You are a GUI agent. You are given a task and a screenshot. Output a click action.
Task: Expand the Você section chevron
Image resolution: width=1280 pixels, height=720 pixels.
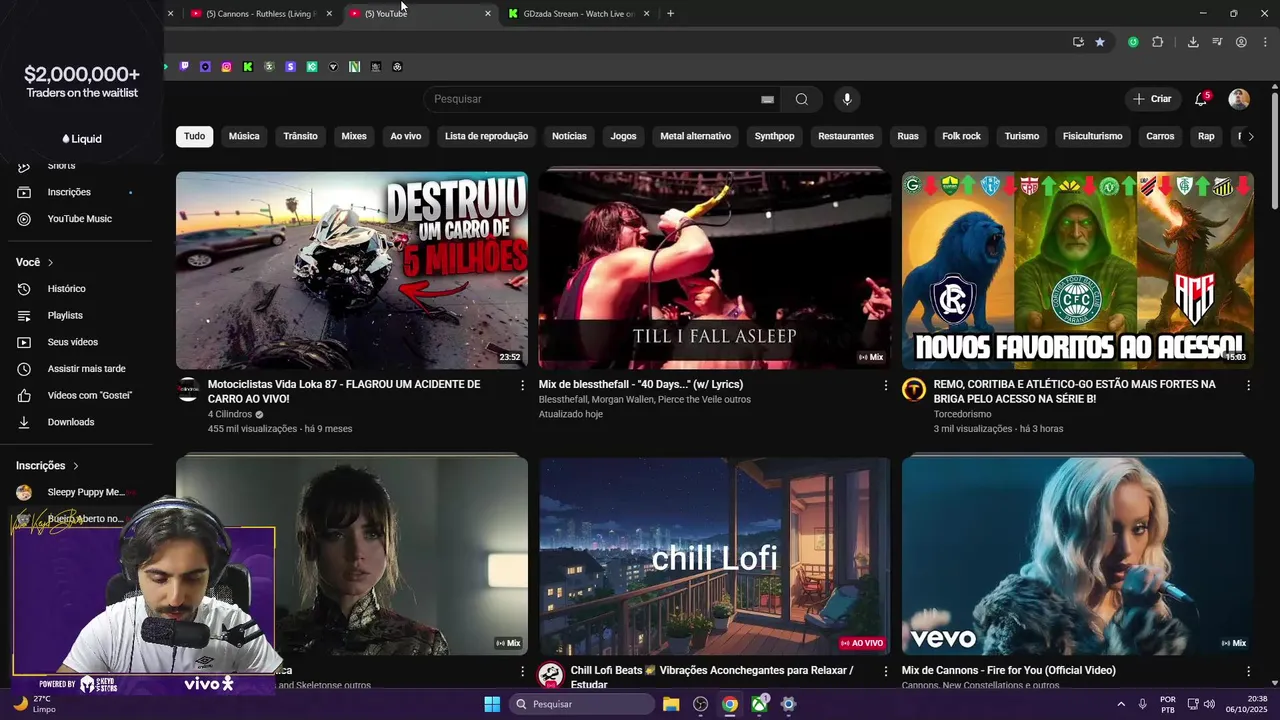(50, 263)
